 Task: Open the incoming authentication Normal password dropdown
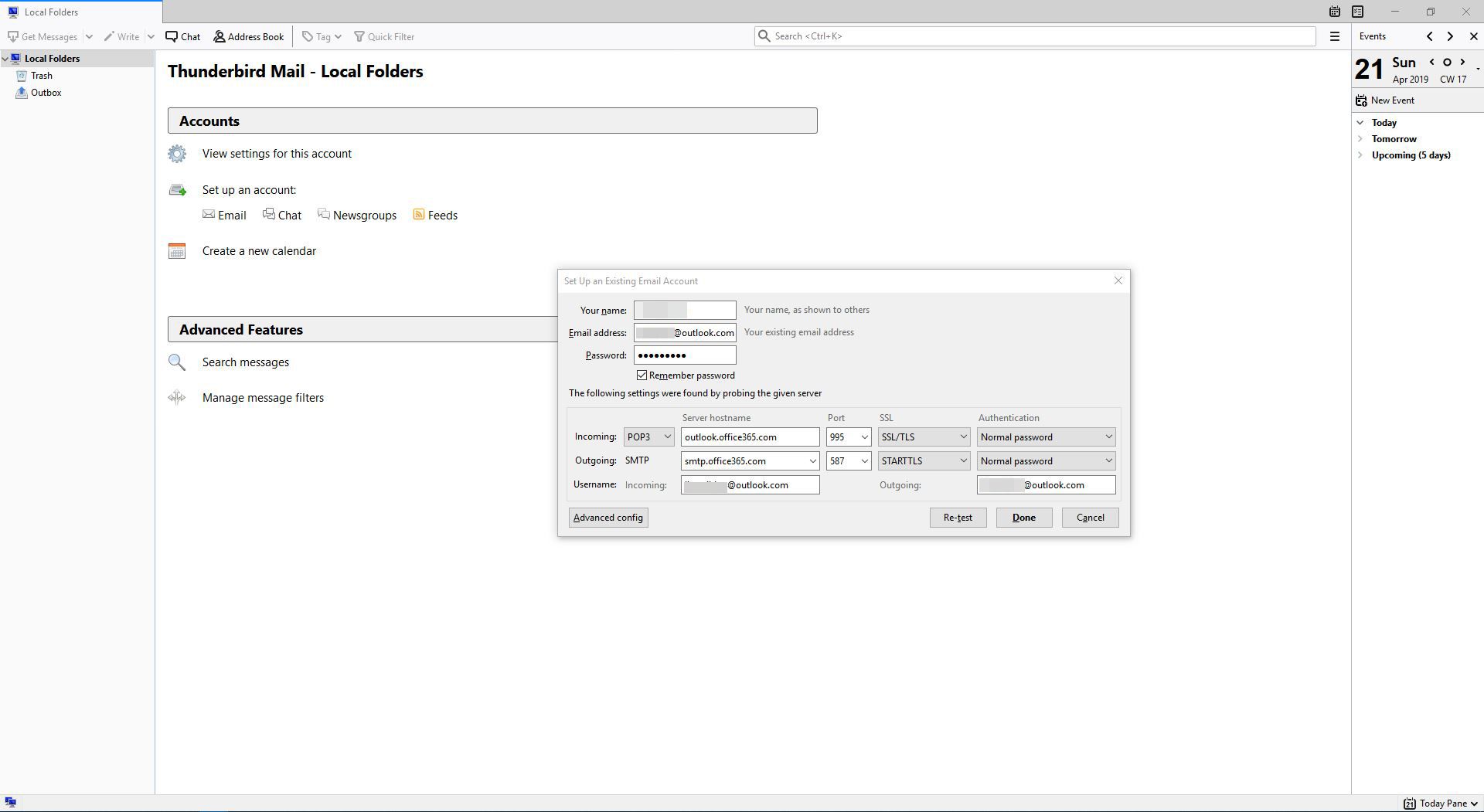click(x=1046, y=437)
